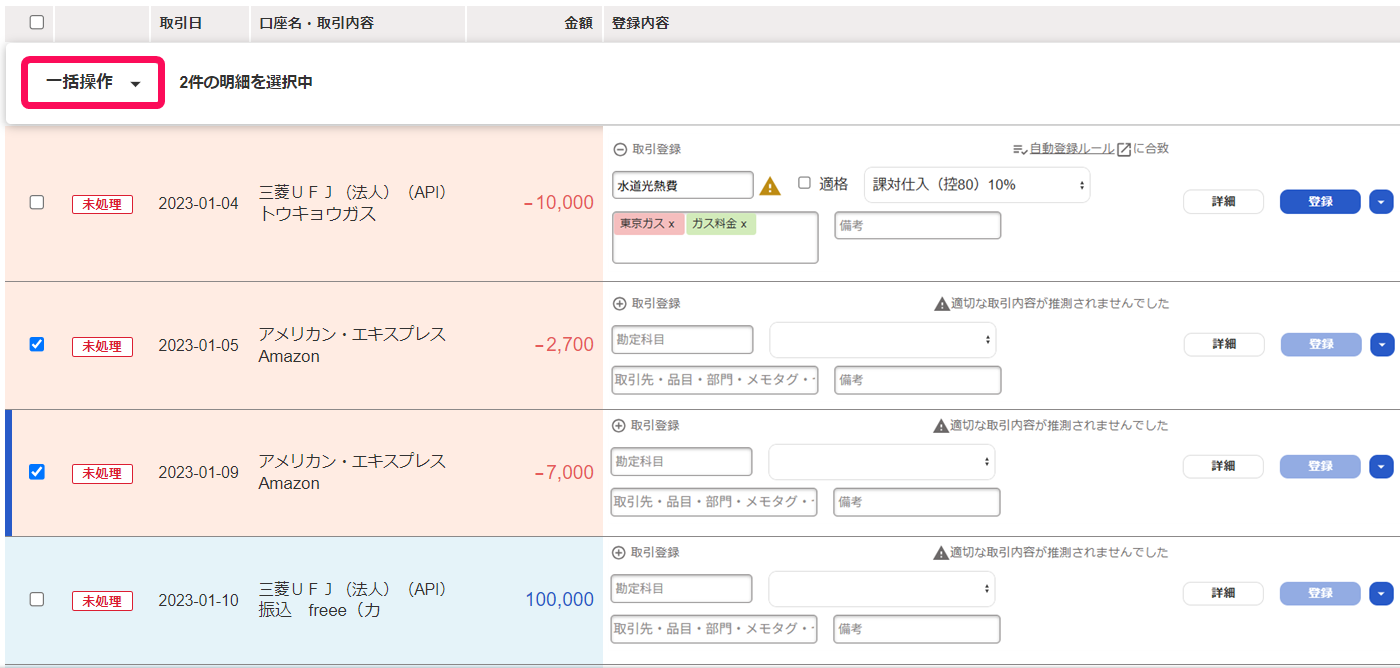1400x668 pixels.
Task: Click 未処理 badge in 2023-01-10 row
Action: 102,601
